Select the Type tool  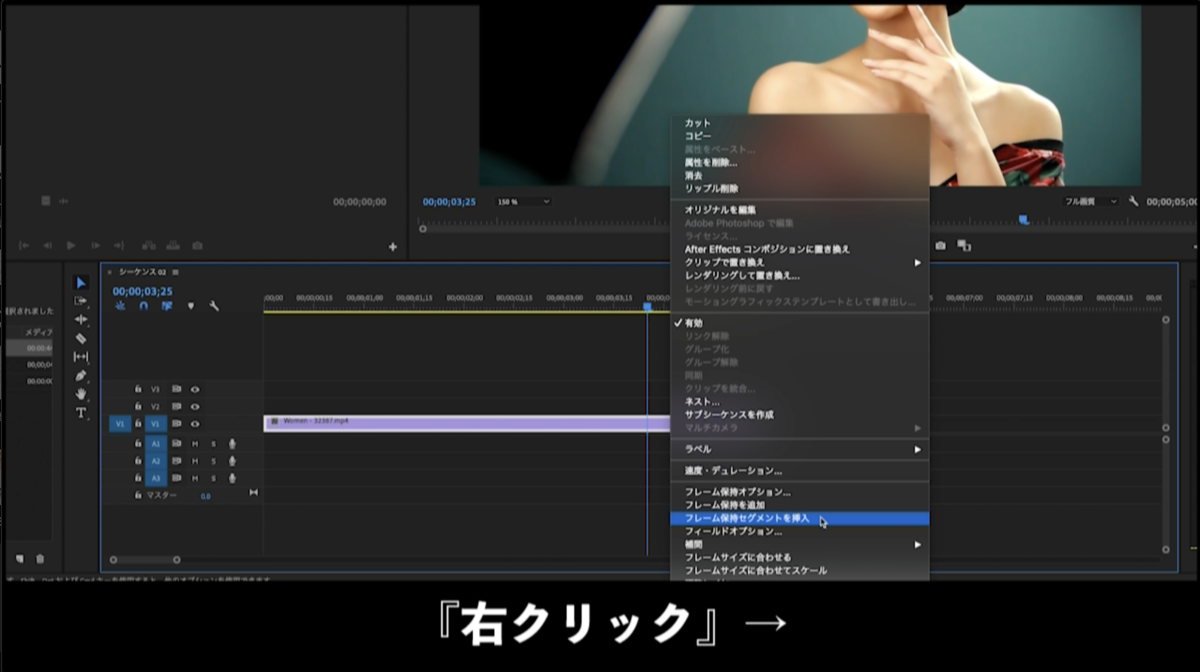(80, 410)
